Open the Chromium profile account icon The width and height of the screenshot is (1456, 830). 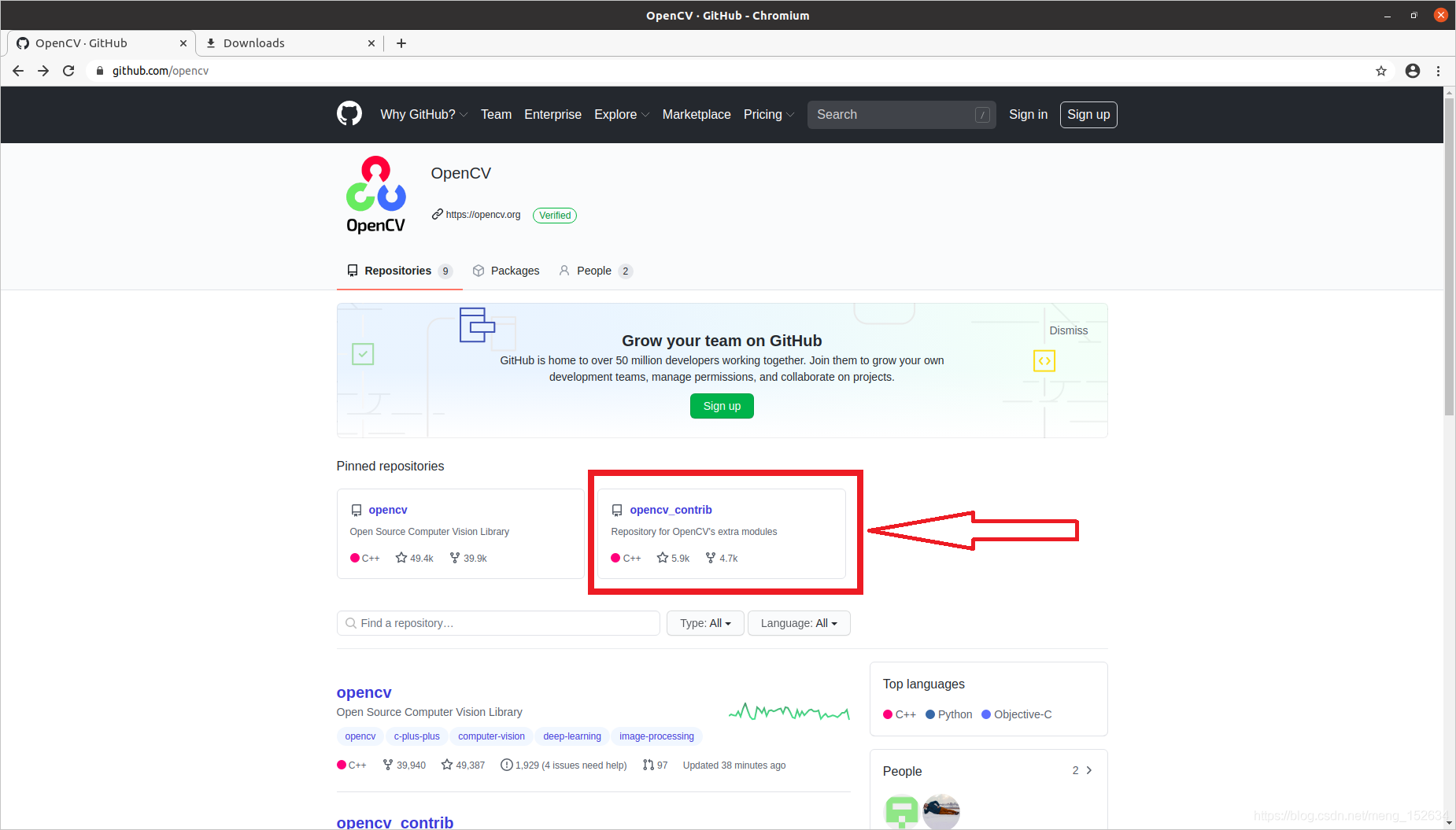click(1413, 71)
